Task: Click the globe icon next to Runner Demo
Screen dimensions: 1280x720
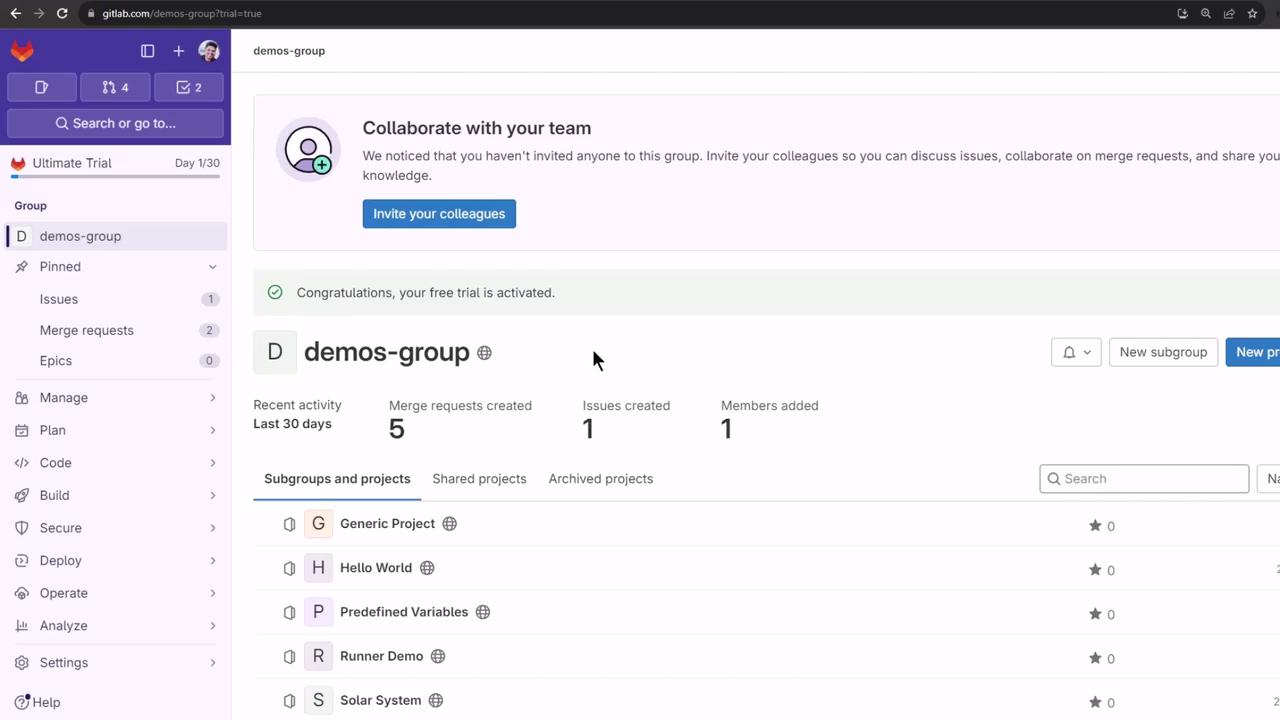Action: 438,656
